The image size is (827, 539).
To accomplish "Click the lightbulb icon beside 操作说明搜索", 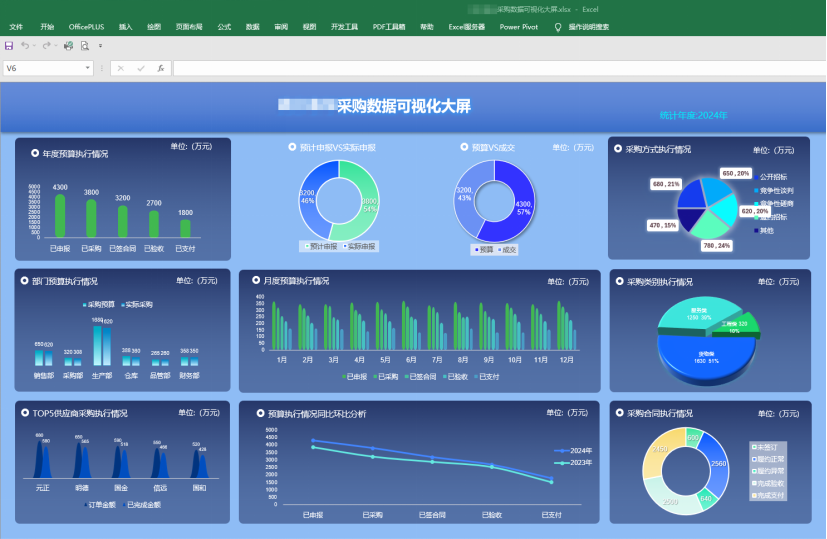I will tap(558, 27).
